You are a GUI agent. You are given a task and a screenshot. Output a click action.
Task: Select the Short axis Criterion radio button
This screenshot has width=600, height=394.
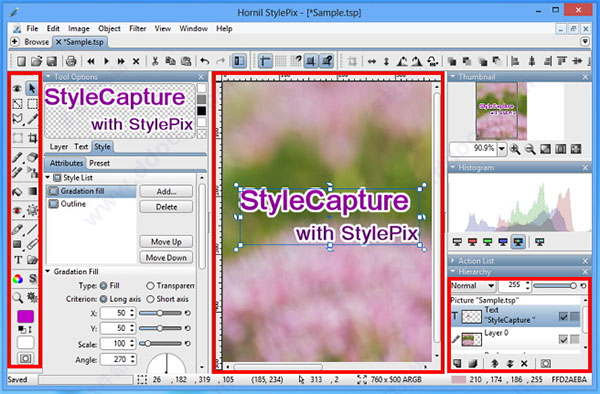150,299
